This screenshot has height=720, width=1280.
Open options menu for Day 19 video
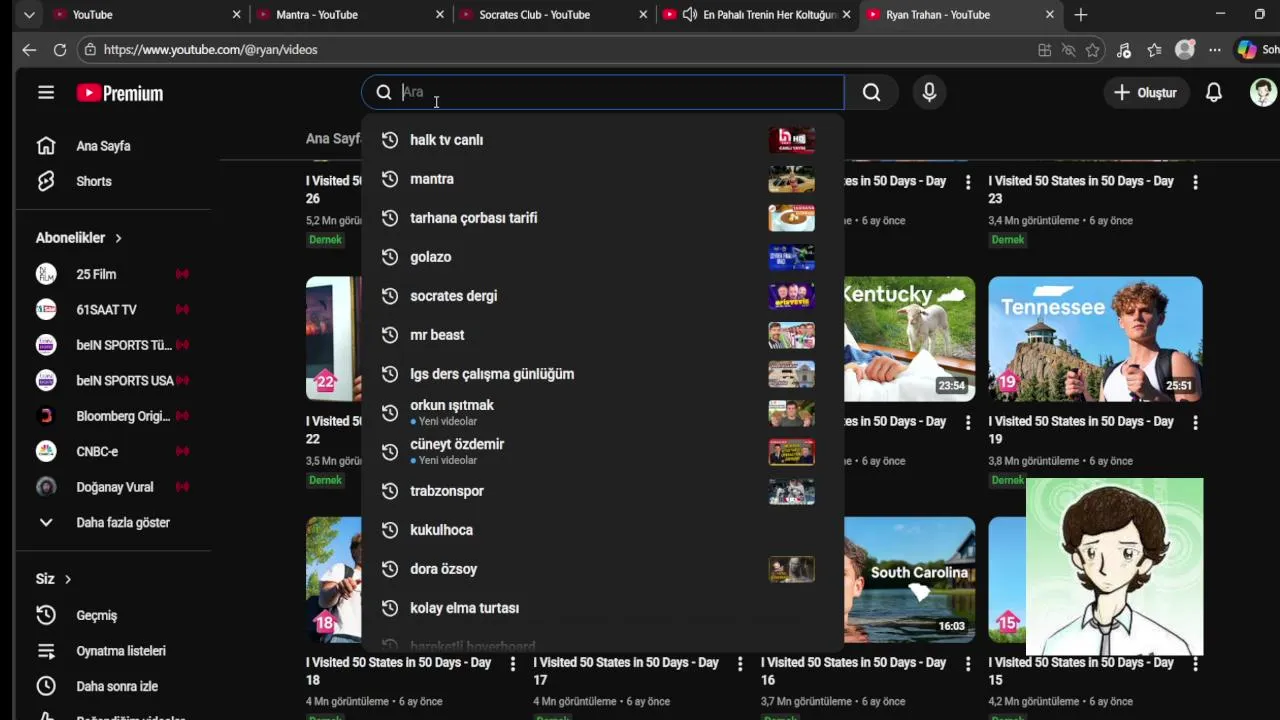pos(1195,423)
